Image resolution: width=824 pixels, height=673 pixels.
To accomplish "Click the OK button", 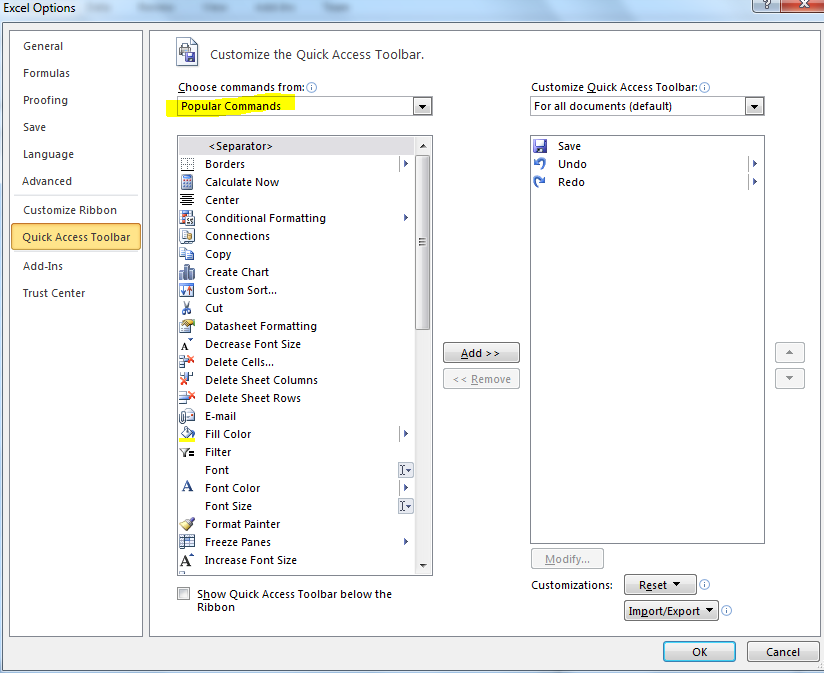I will tap(699, 651).
